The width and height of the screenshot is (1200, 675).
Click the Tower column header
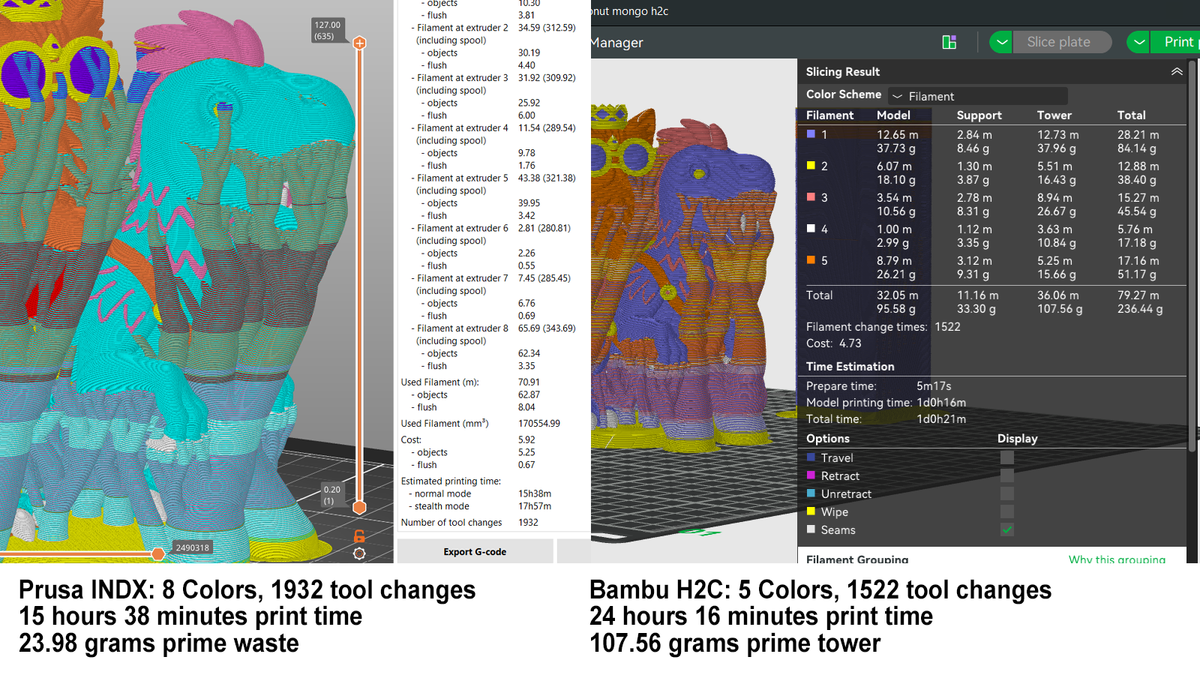pos(1054,115)
